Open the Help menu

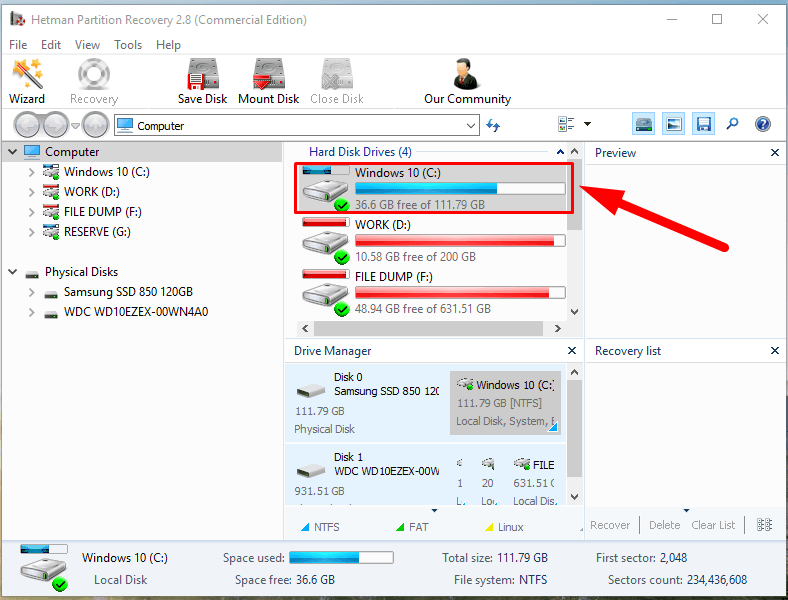(168, 45)
